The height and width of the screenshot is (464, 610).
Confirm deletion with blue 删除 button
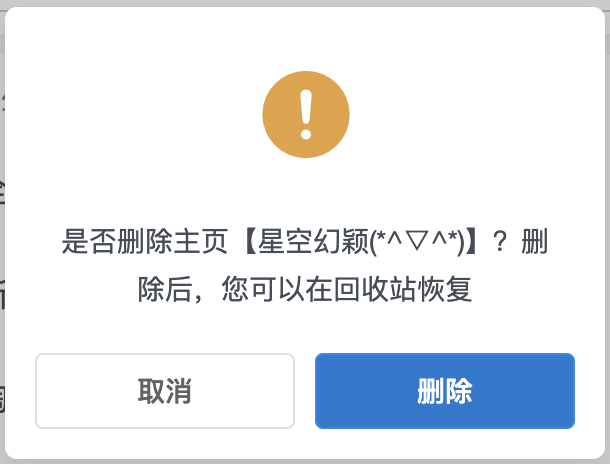(445, 391)
